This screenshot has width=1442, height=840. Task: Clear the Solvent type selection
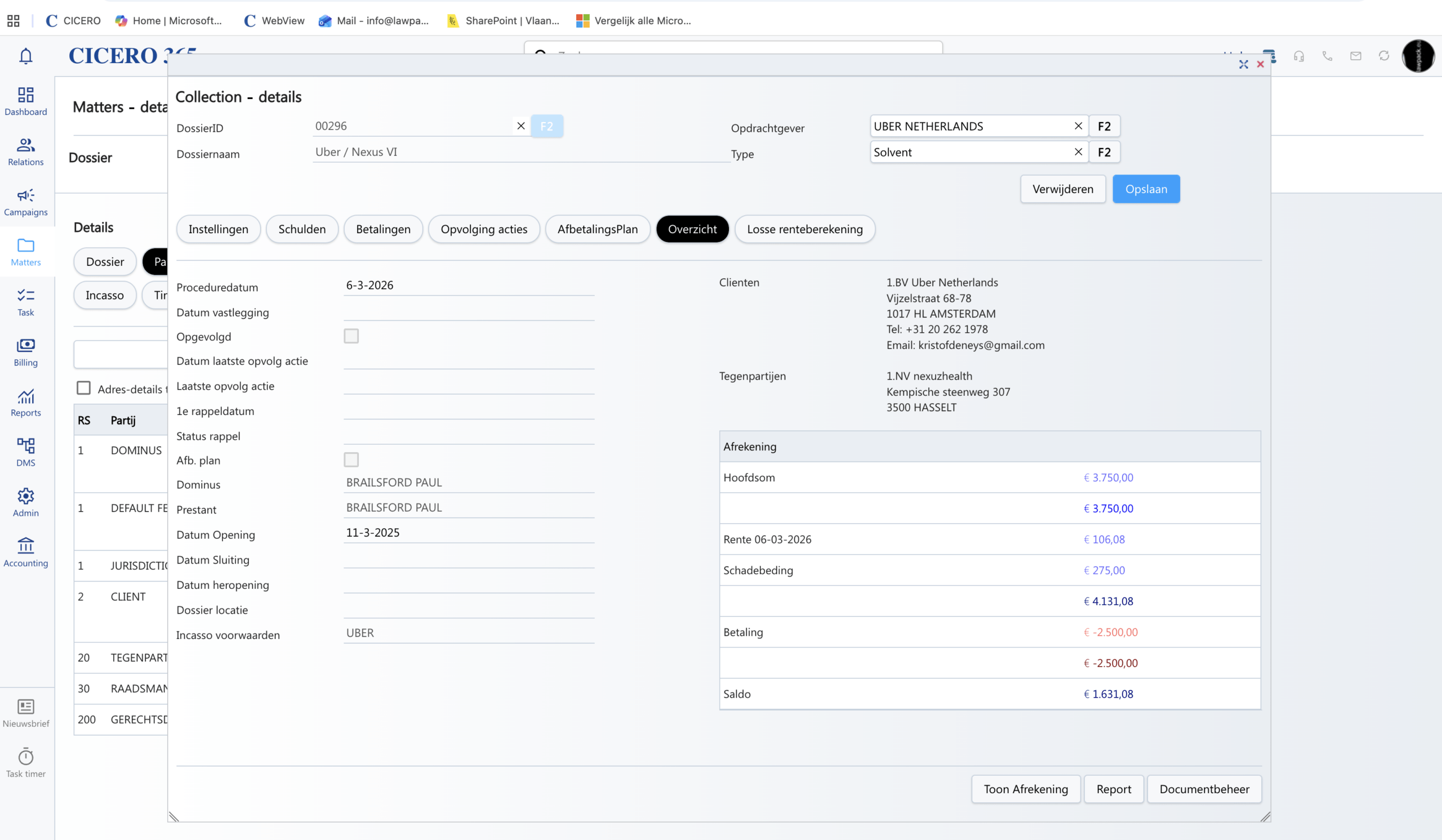[1078, 152]
